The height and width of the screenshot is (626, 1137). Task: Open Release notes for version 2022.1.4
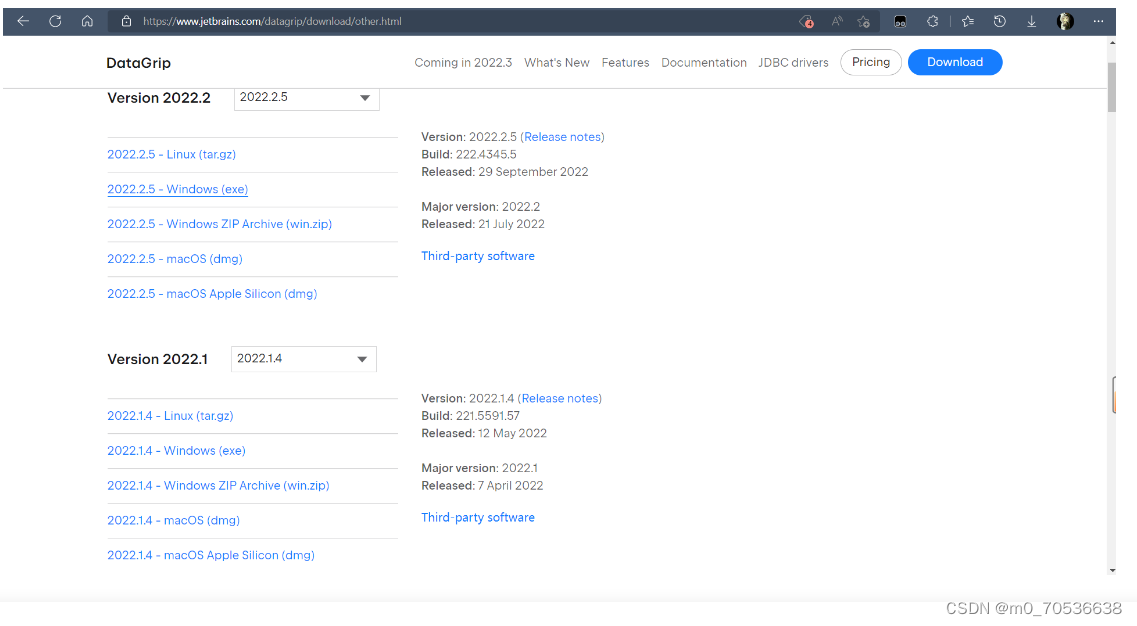[560, 398]
